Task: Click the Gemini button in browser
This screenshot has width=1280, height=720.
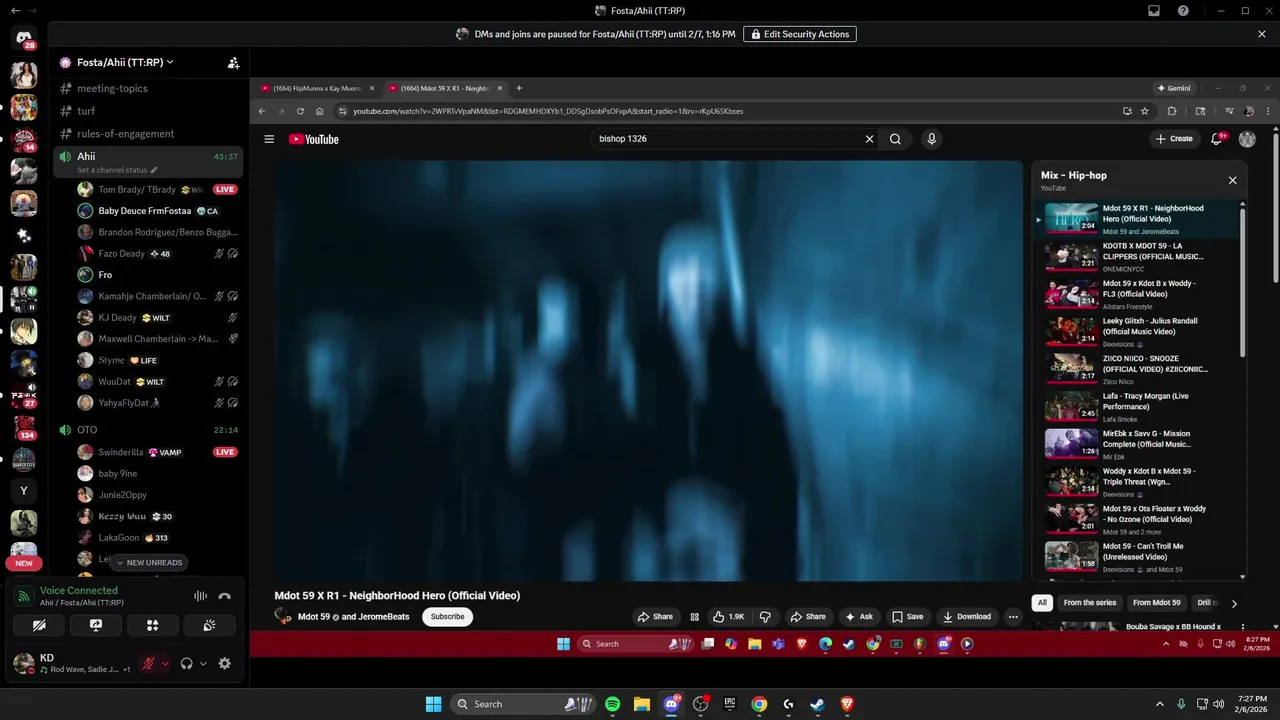Action: point(1174,88)
